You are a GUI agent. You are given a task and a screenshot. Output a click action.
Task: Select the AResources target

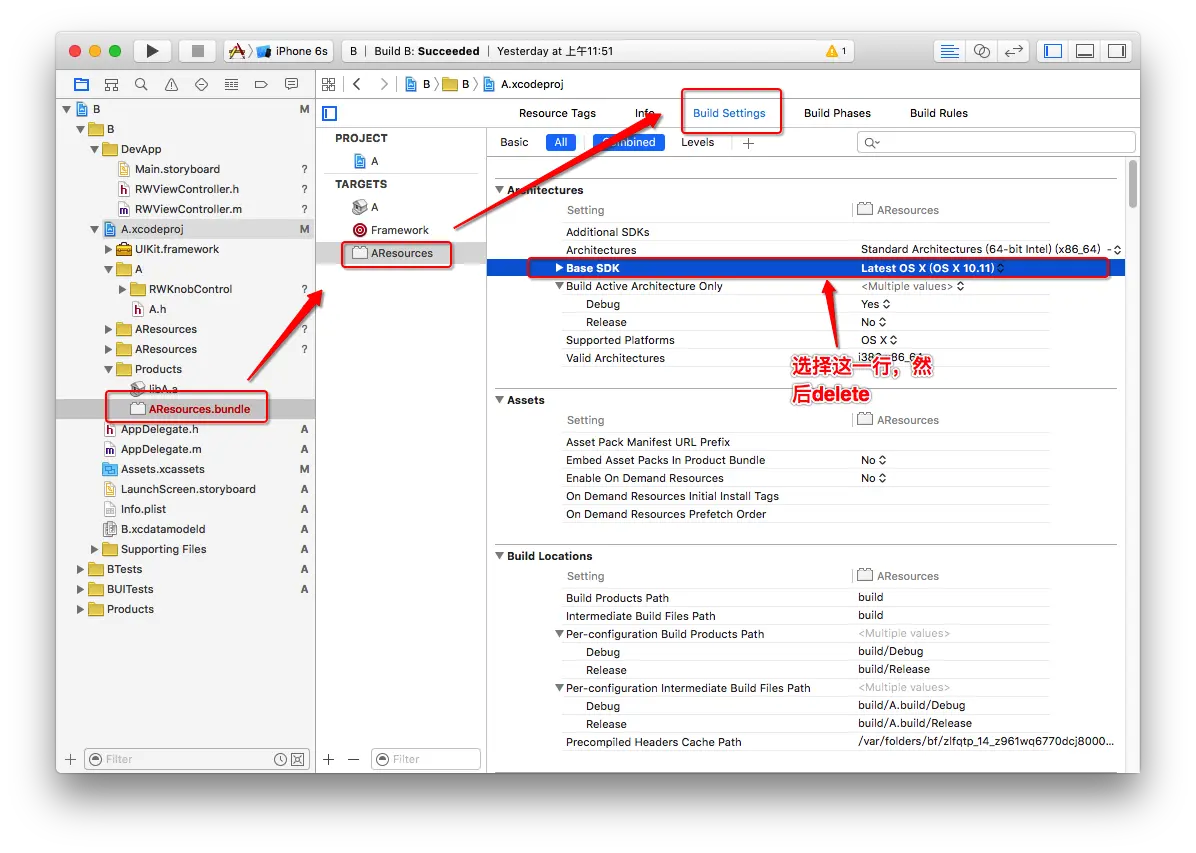(401, 253)
